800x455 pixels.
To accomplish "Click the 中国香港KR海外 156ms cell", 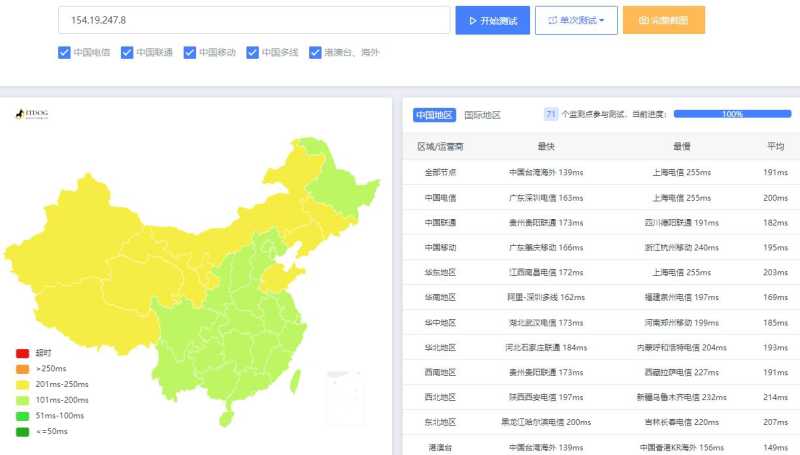I will pyautogui.click(x=682, y=447).
